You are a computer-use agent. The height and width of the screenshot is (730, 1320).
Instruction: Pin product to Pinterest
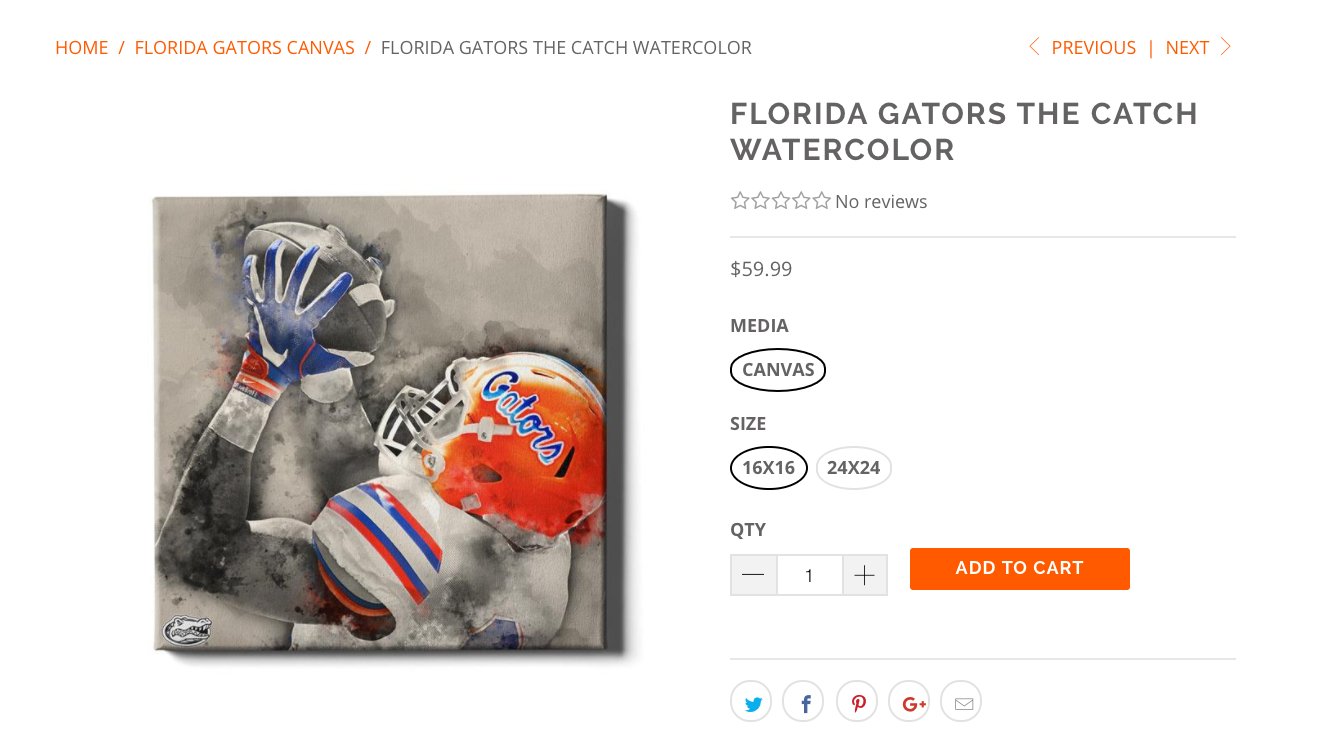click(857, 703)
